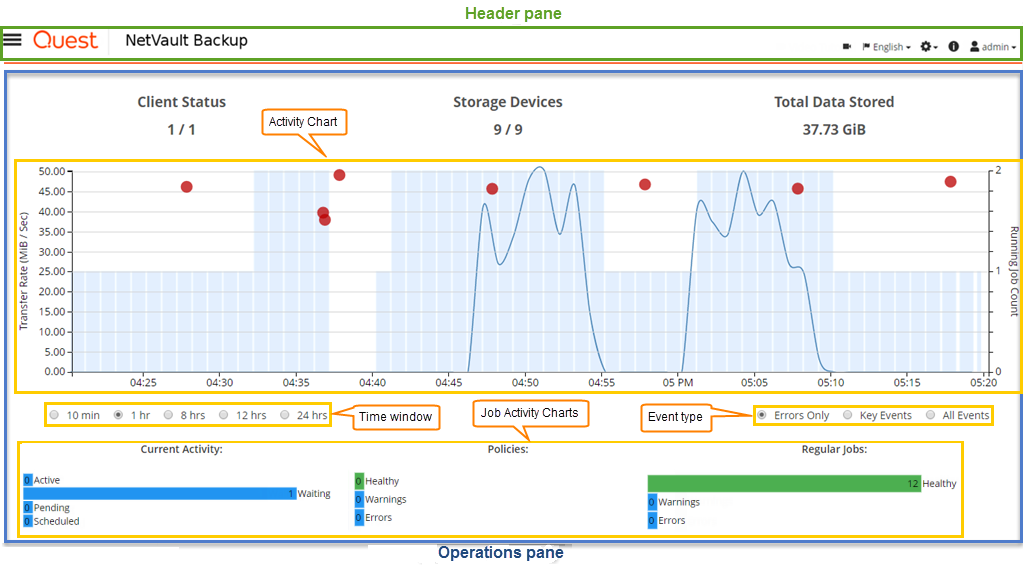The width and height of the screenshot is (1023, 565).
Task: Click Policies Errors count
Action: (x=359, y=518)
